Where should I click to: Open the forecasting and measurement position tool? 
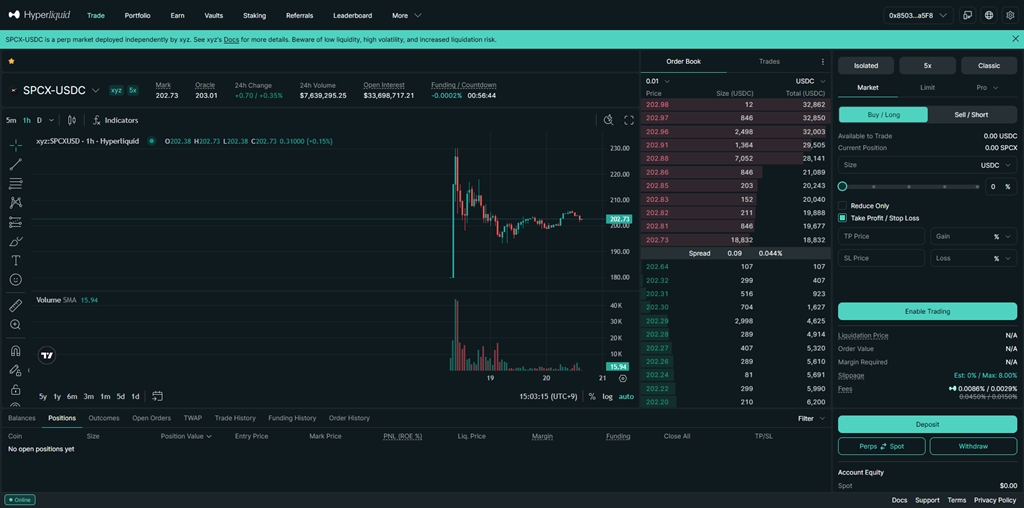(x=16, y=222)
